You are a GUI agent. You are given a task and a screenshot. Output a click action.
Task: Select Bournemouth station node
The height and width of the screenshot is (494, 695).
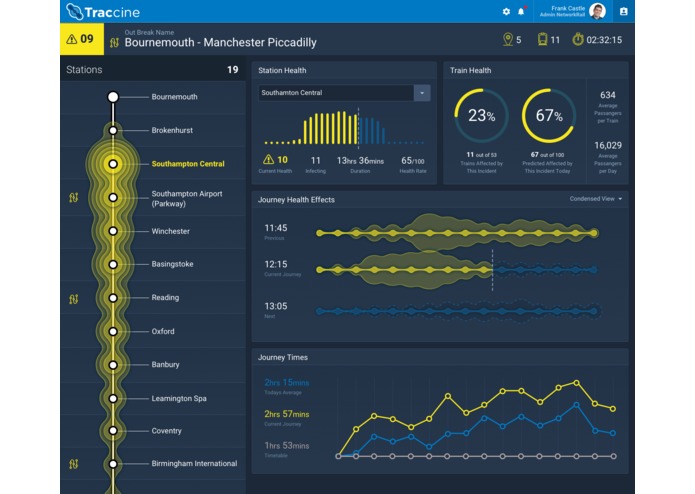tap(113, 97)
